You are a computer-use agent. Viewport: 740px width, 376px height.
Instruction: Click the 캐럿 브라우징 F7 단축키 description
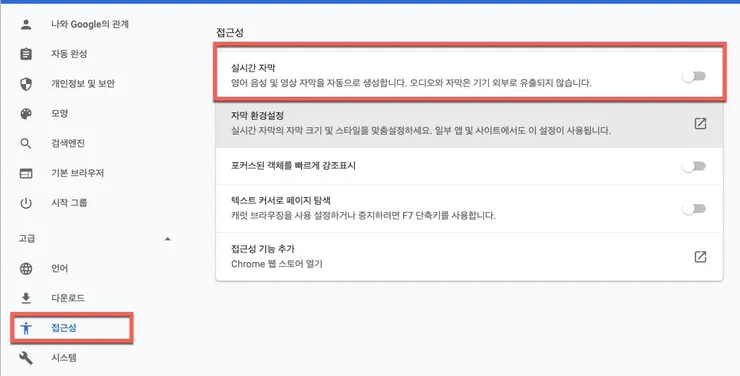(x=363, y=216)
